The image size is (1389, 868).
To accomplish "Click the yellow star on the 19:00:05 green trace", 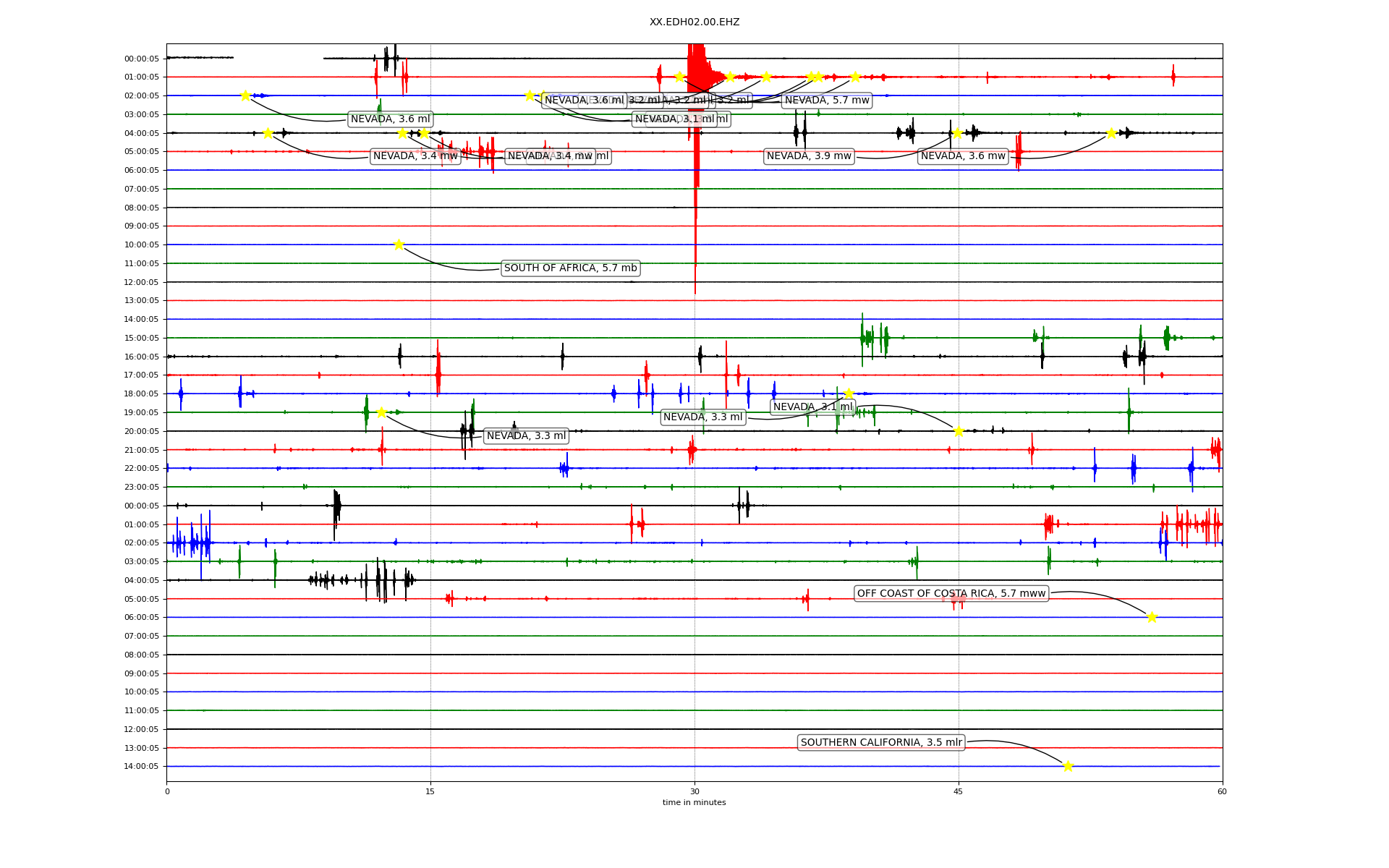I will coord(381,412).
